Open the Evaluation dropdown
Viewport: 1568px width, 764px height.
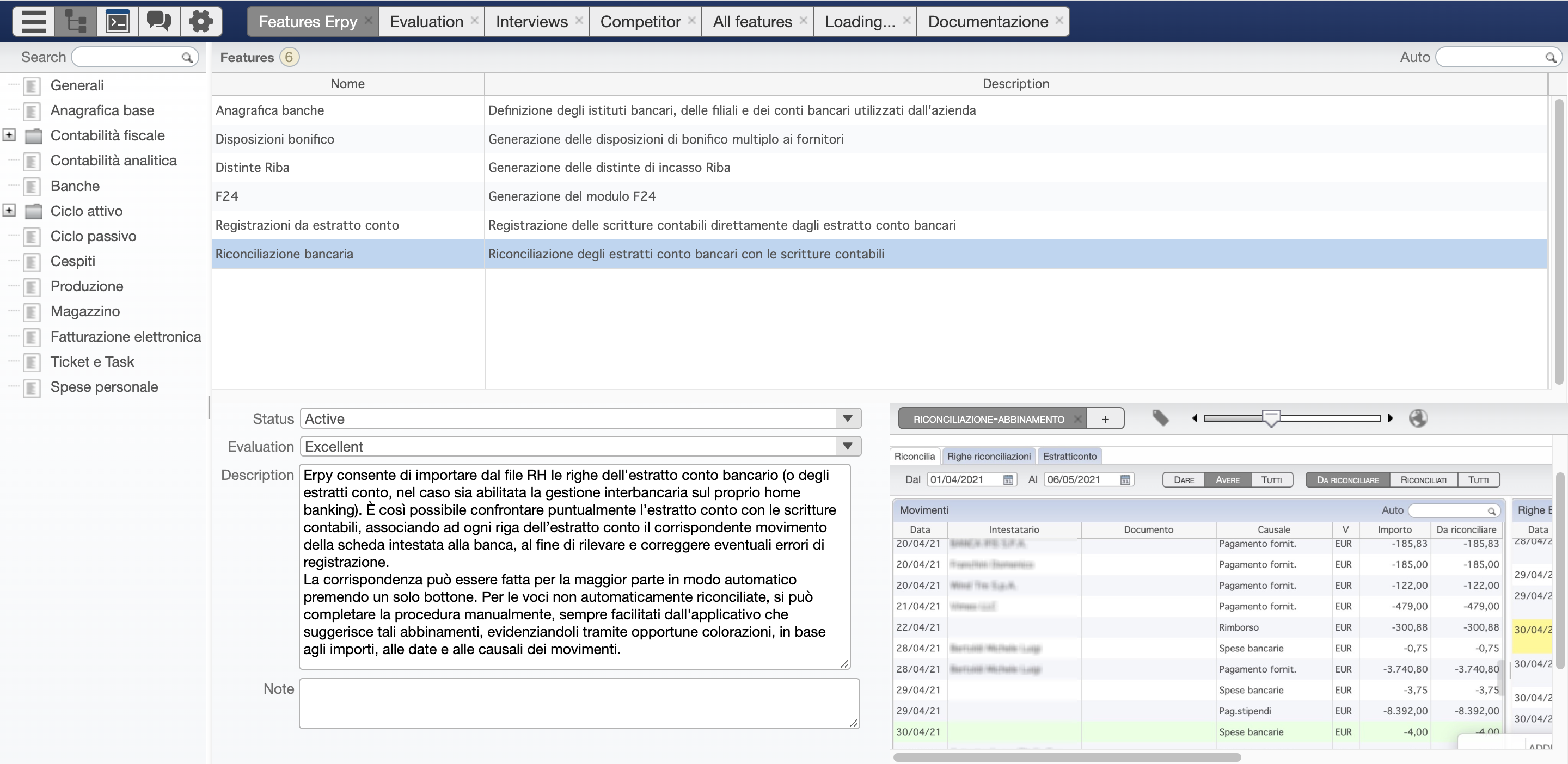(847, 446)
